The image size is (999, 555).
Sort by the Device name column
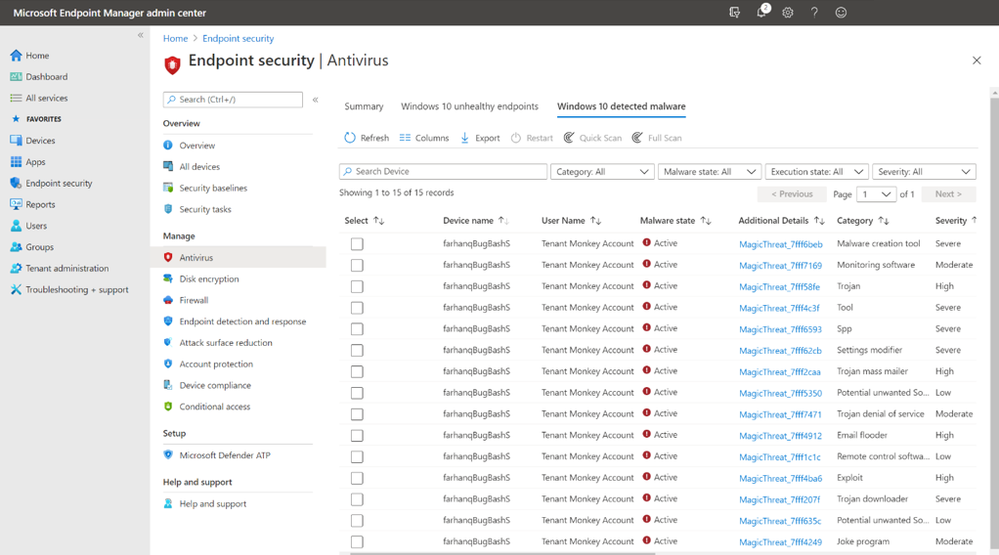(476, 220)
